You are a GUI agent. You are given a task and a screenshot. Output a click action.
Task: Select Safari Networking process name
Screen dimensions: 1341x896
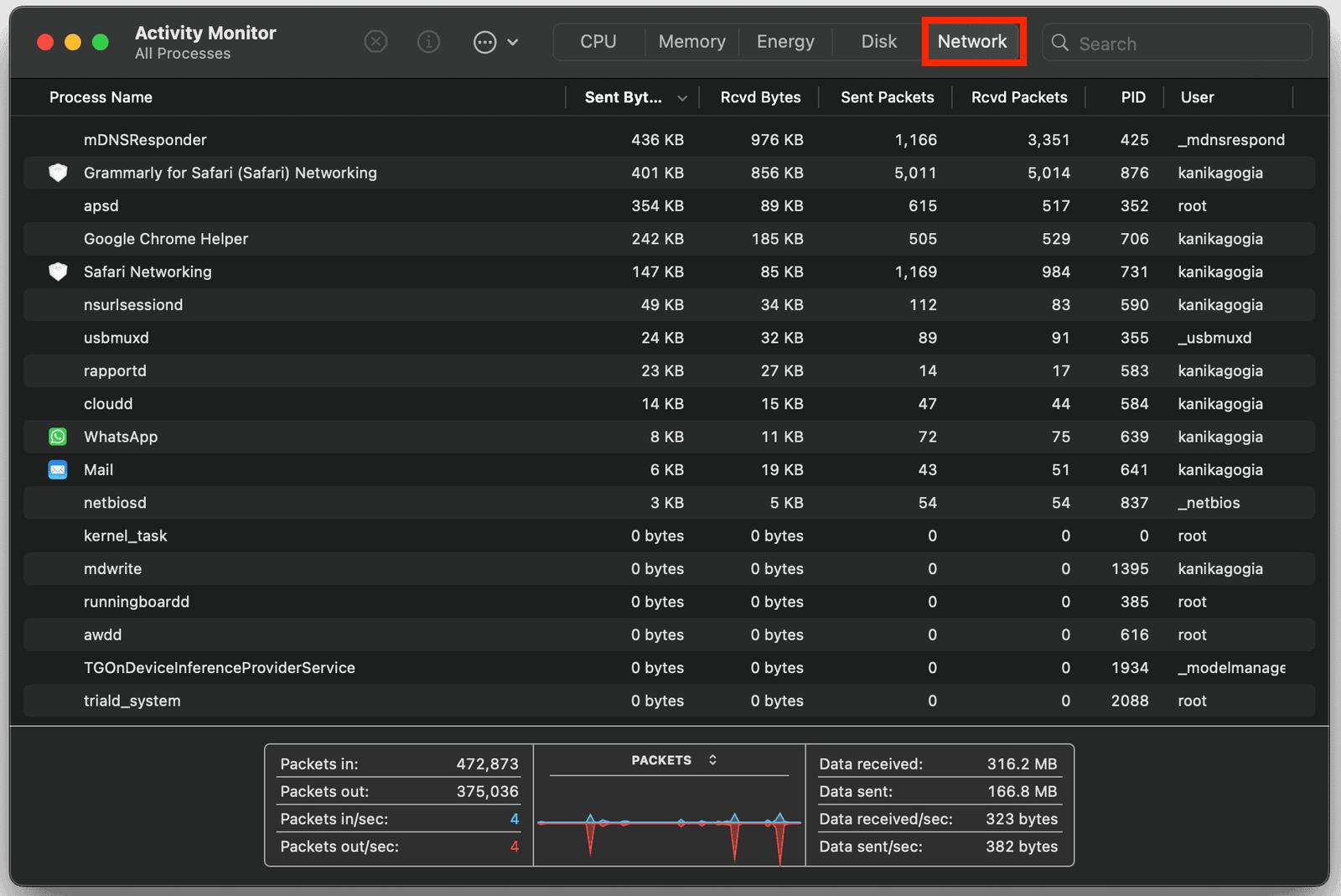pyautogui.click(x=148, y=272)
